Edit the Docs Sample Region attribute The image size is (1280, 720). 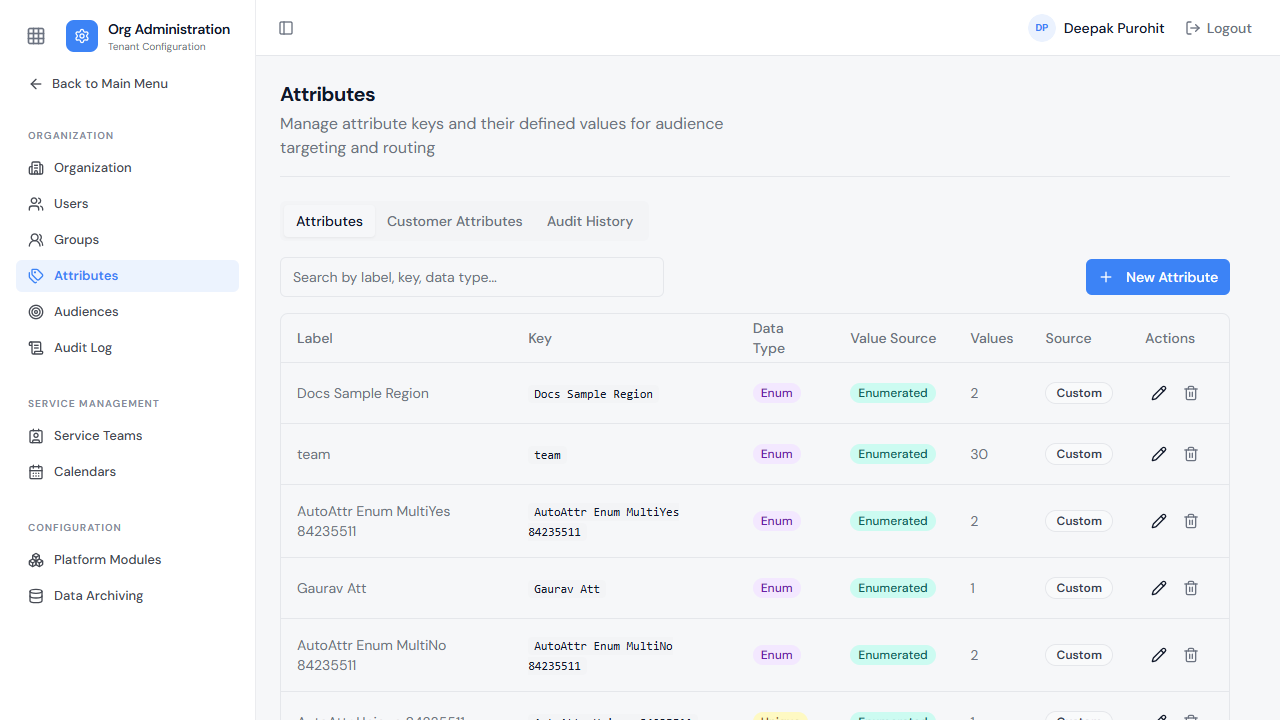point(1159,393)
